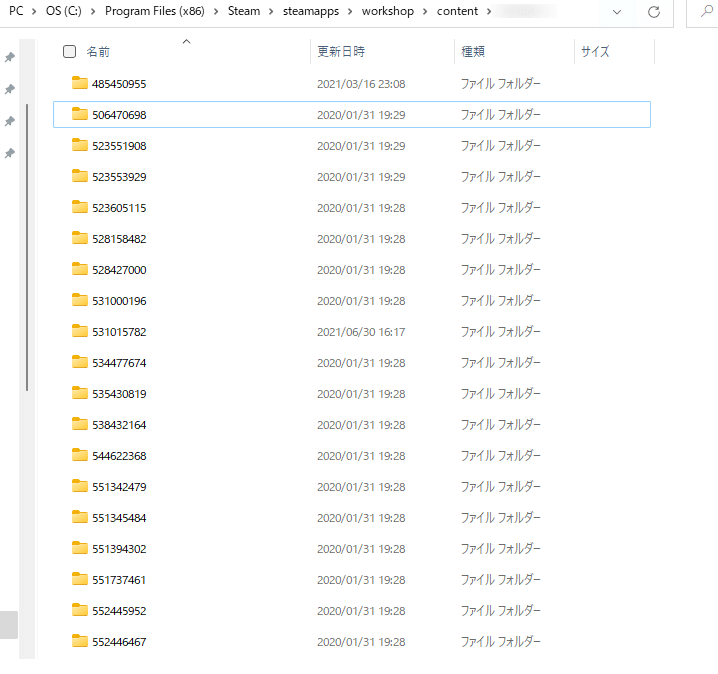Click the folder icon next to 523551908
Viewport: 718px width, 674px height.
[x=80, y=146]
